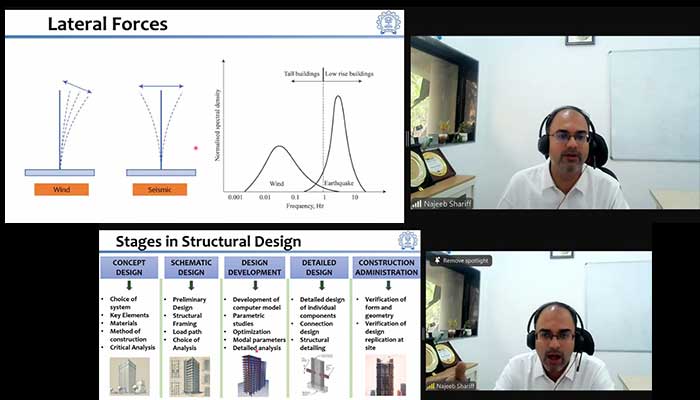Click green arrow under Concept Design
Image resolution: width=700 pixels, height=400 pixels.
(x=129, y=286)
